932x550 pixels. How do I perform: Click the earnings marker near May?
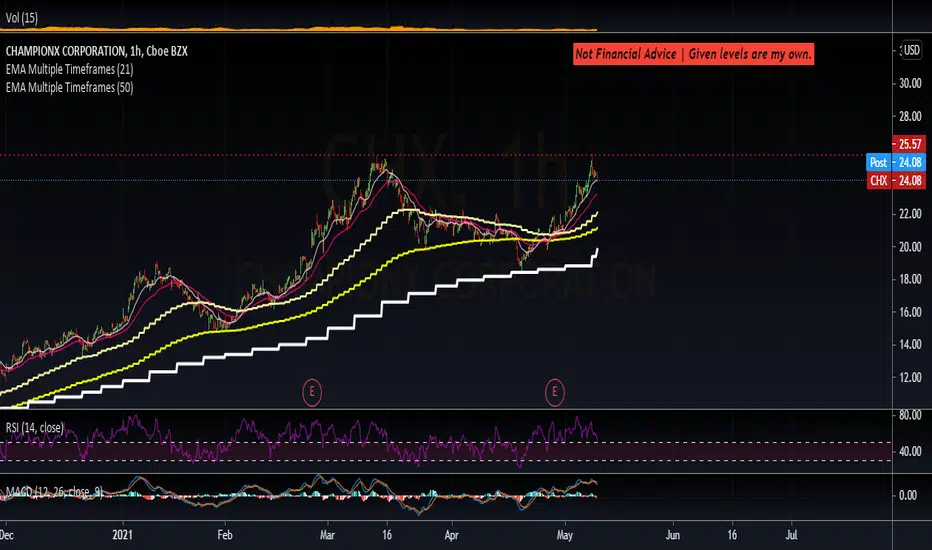555,392
